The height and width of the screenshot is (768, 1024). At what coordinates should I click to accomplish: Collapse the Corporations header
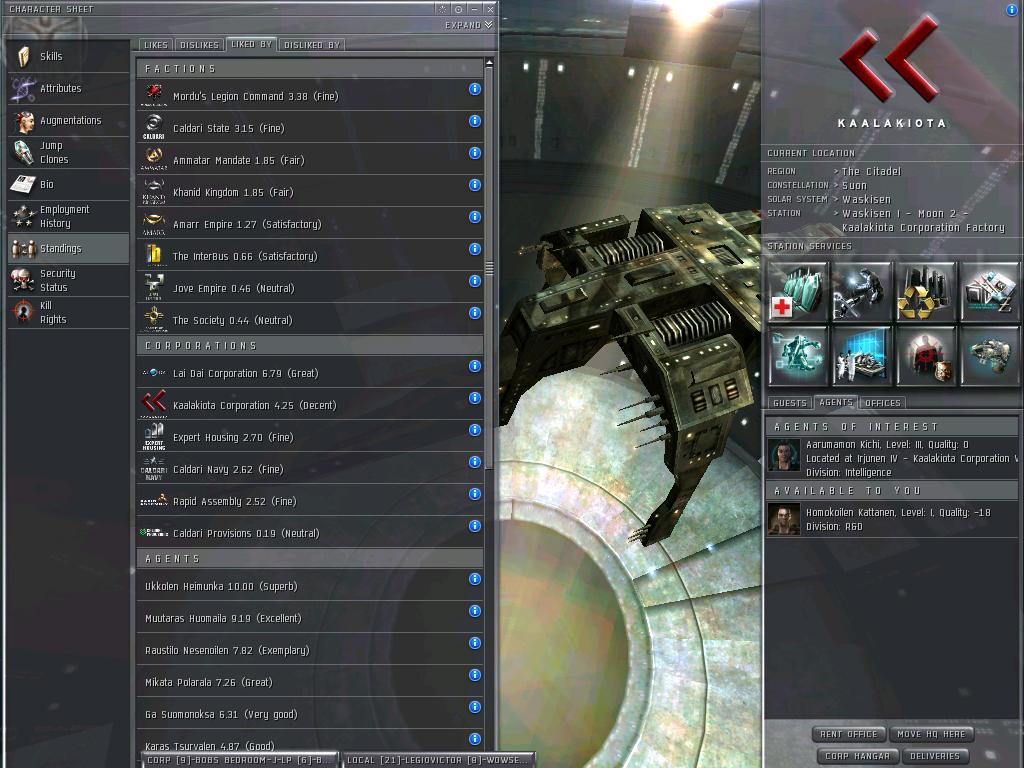[x=310, y=345]
